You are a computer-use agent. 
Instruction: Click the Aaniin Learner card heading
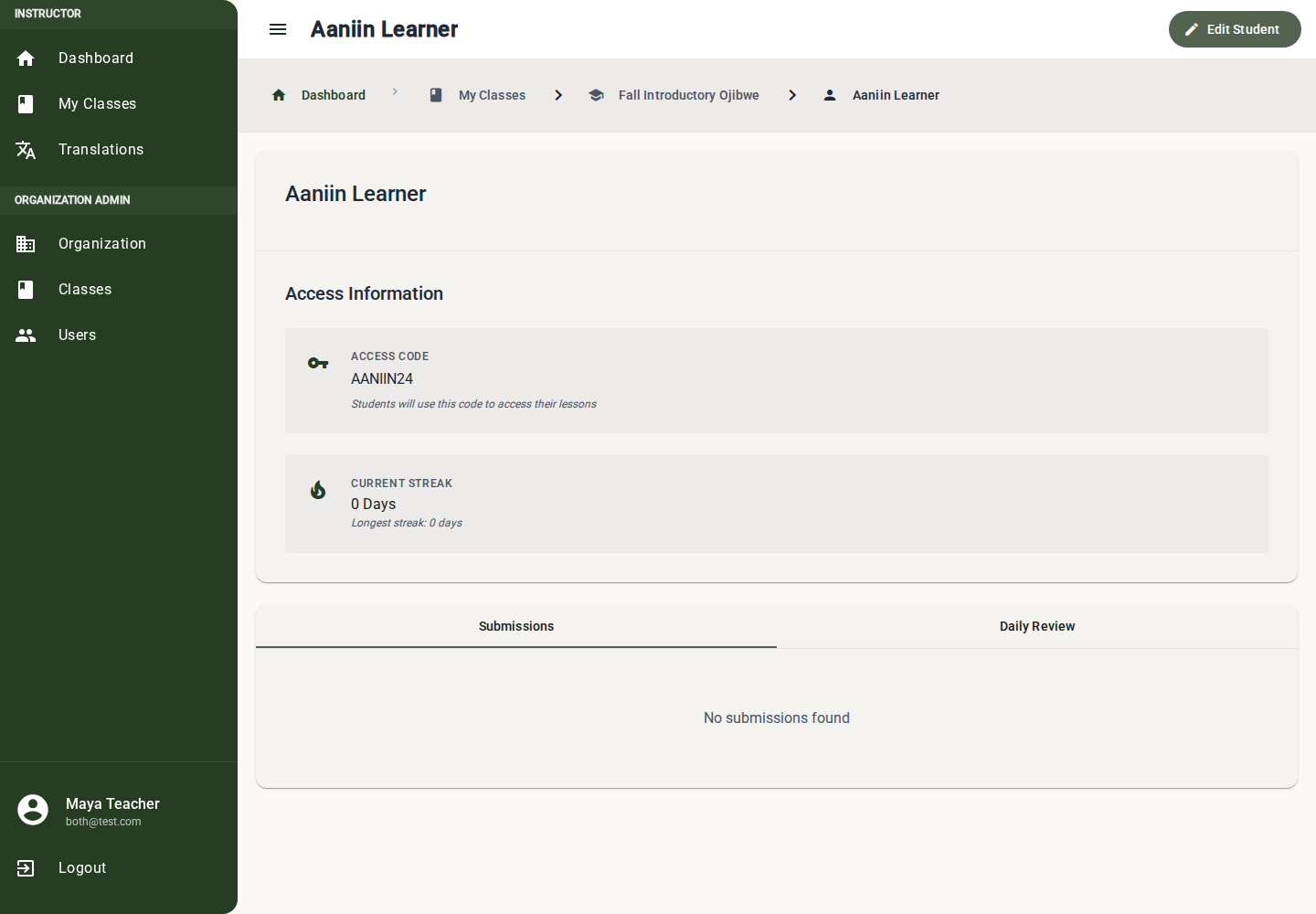point(356,194)
